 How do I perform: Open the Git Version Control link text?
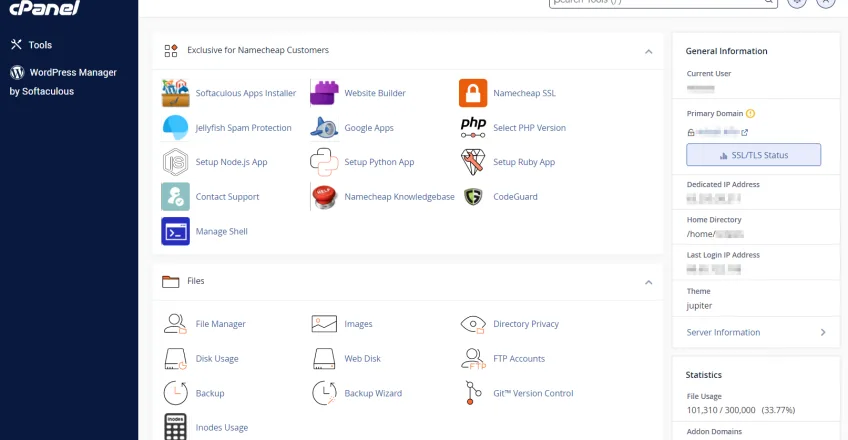point(533,394)
